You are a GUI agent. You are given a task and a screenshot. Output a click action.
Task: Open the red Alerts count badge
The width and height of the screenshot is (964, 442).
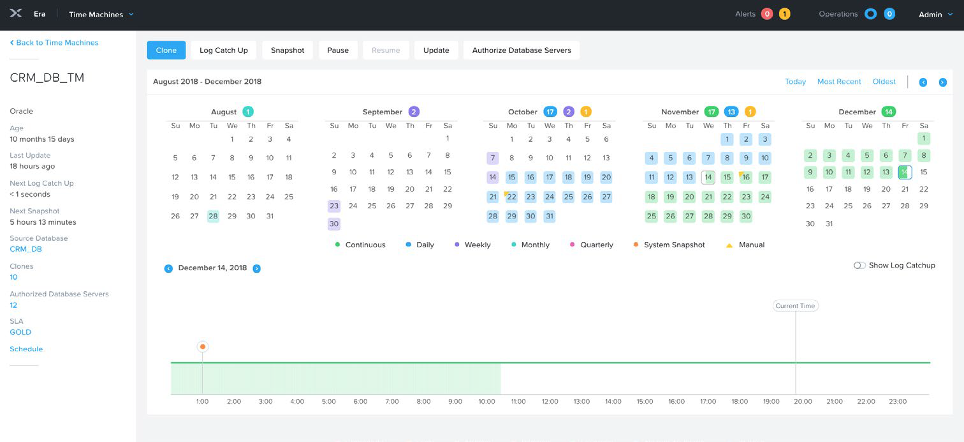tap(767, 14)
